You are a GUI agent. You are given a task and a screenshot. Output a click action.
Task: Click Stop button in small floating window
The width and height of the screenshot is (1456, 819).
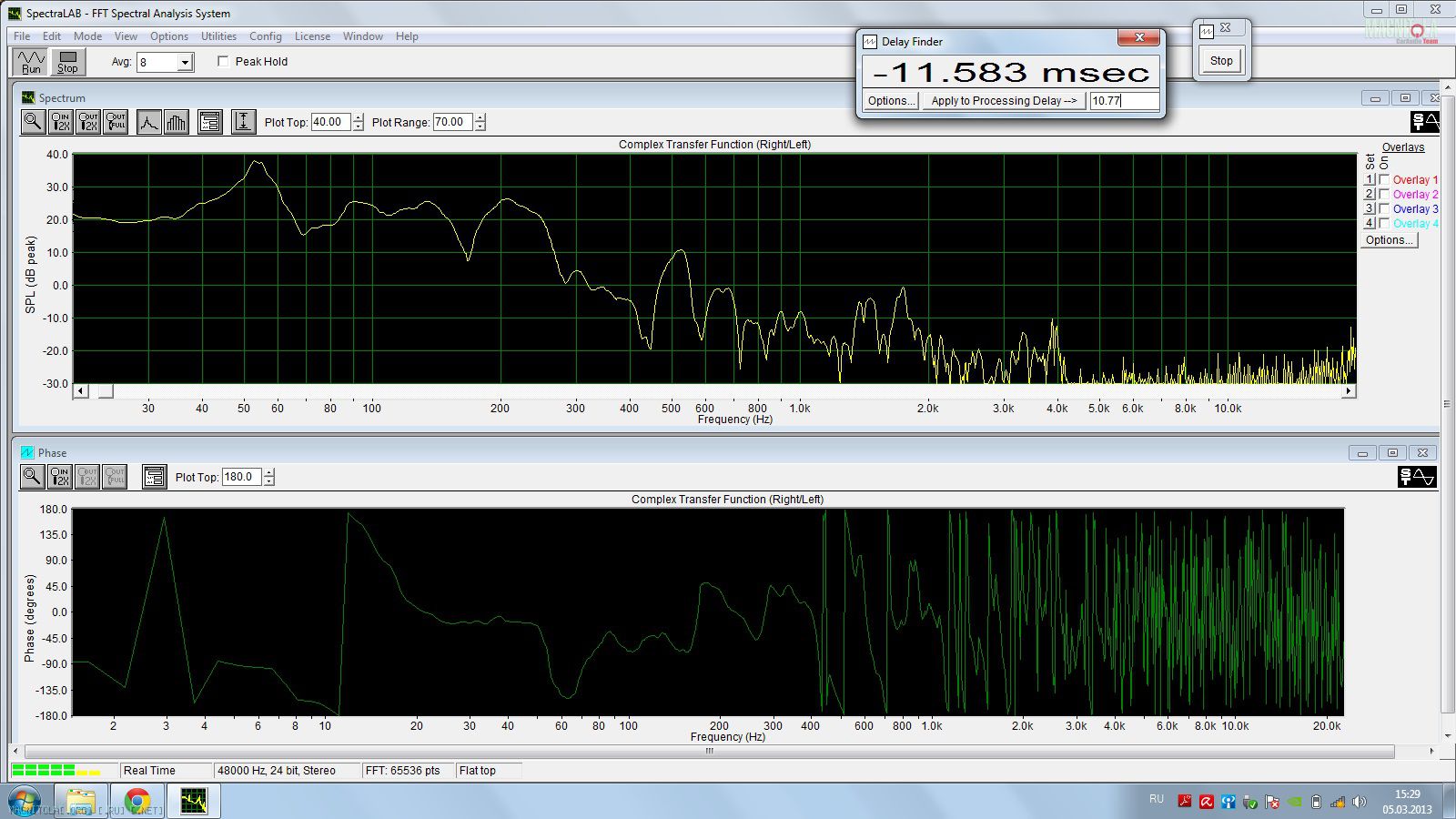click(1221, 61)
